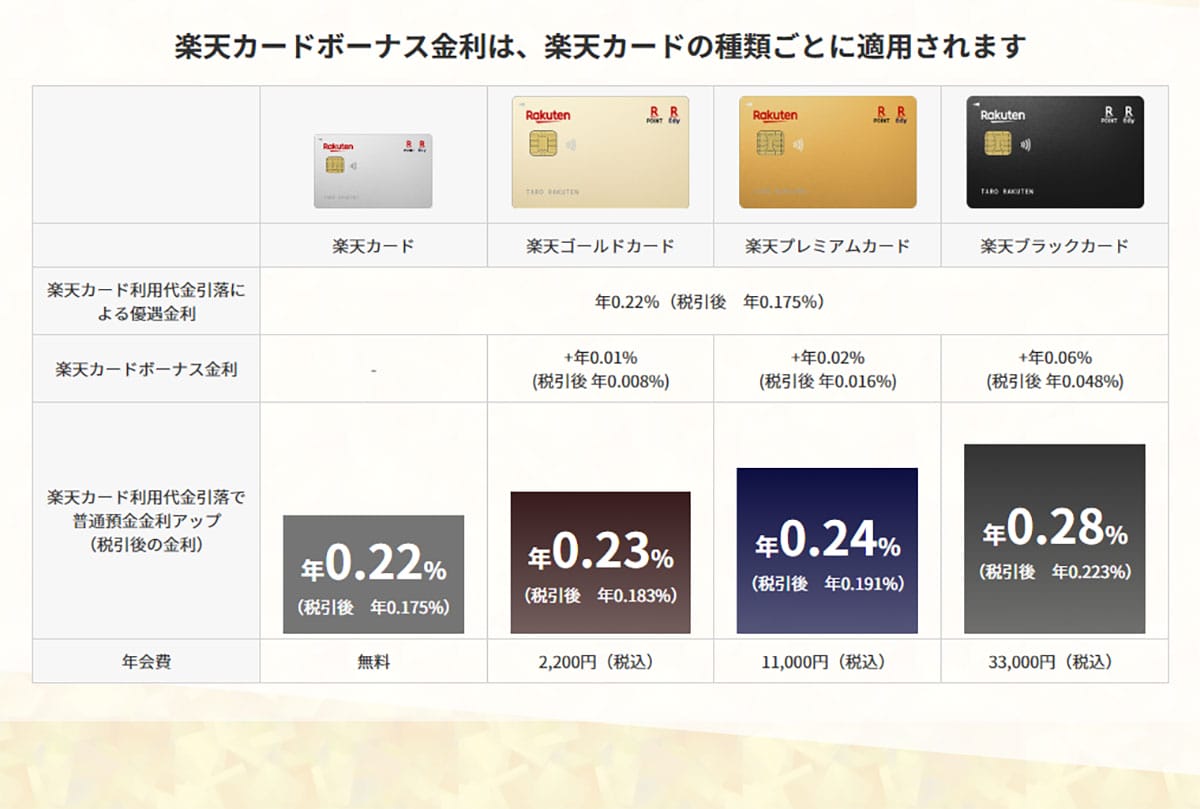Click the +年0.06% bonus rate cell
1200x809 pixels.
tap(1055, 368)
